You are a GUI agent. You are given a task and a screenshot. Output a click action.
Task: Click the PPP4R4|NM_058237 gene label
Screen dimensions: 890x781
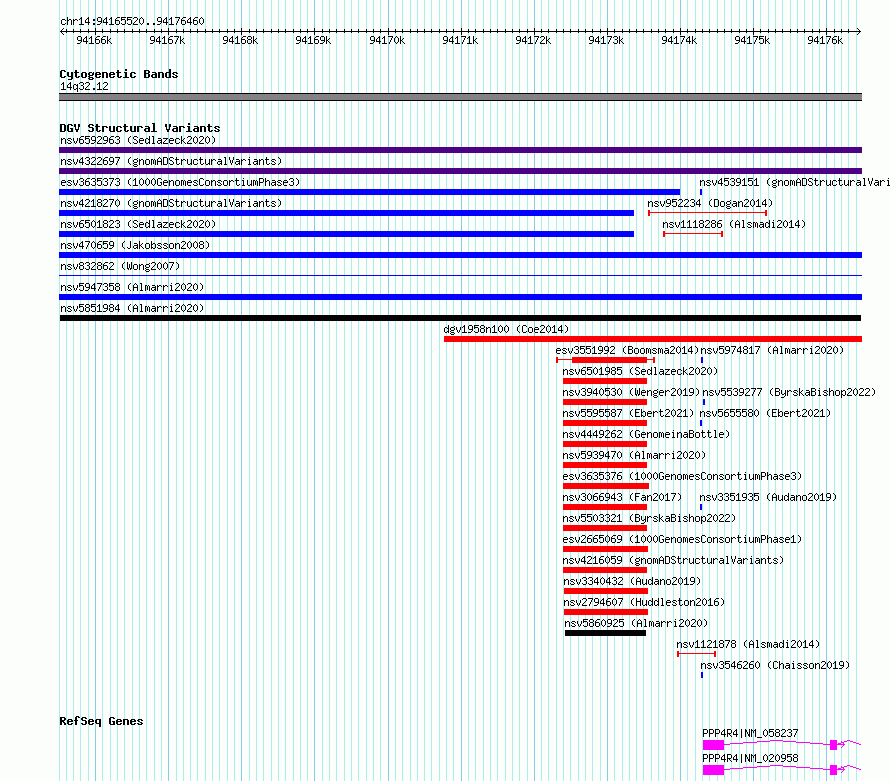tap(750, 733)
